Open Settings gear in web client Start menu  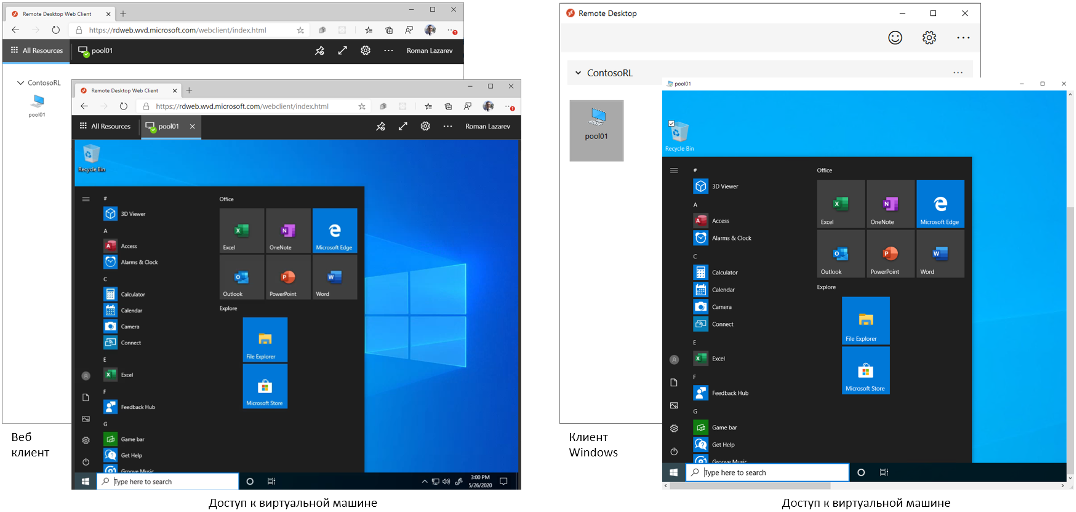86,440
